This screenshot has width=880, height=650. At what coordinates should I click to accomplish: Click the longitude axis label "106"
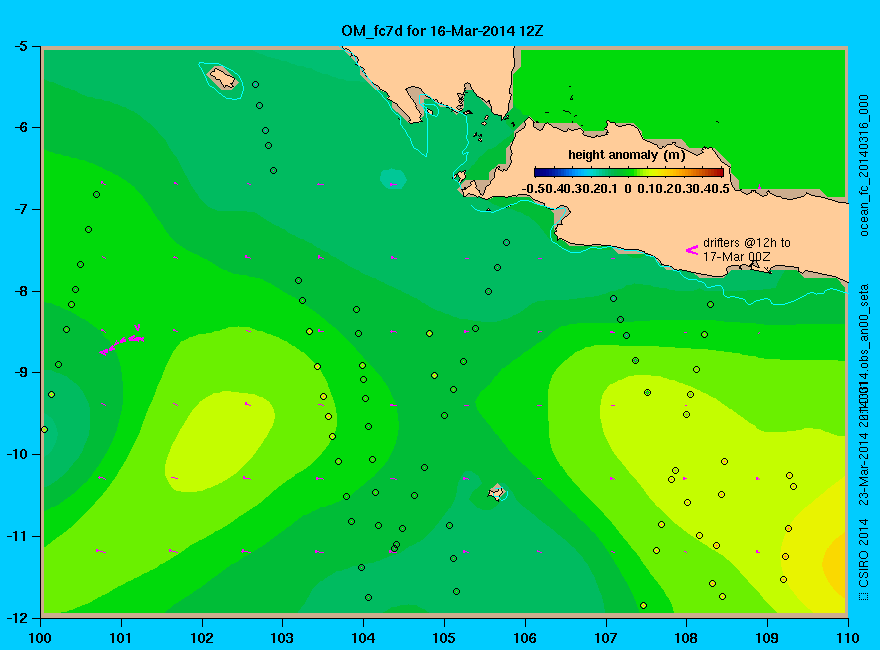pyautogui.click(x=525, y=638)
